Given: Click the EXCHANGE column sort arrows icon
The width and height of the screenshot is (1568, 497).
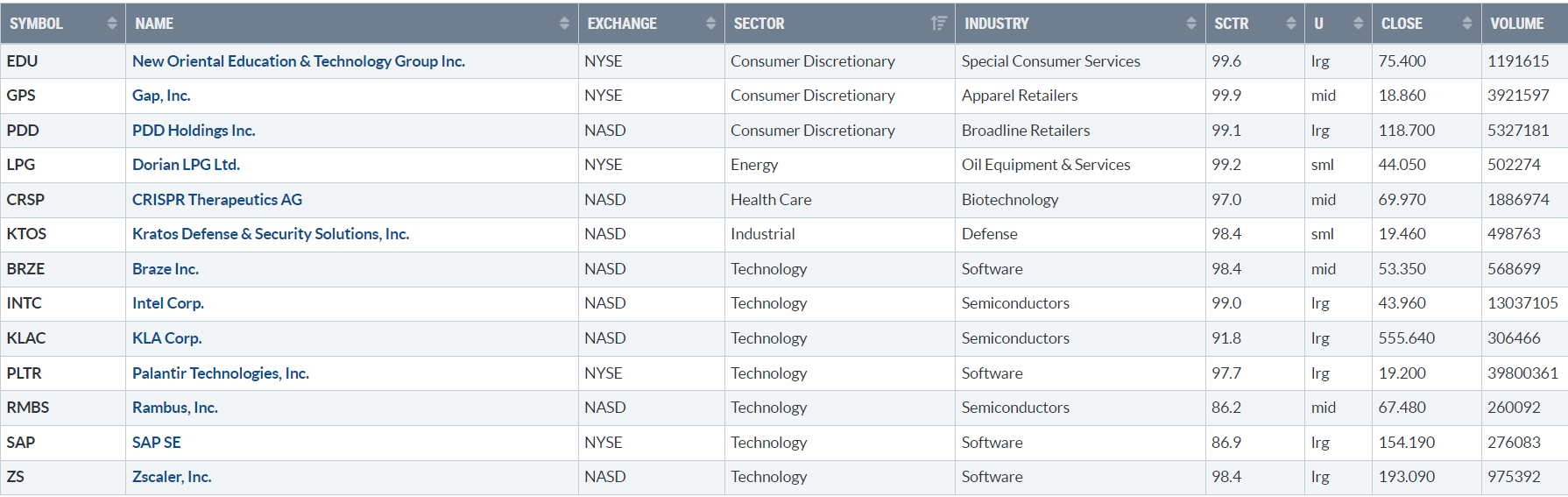Looking at the screenshot, I should click(710, 24).
